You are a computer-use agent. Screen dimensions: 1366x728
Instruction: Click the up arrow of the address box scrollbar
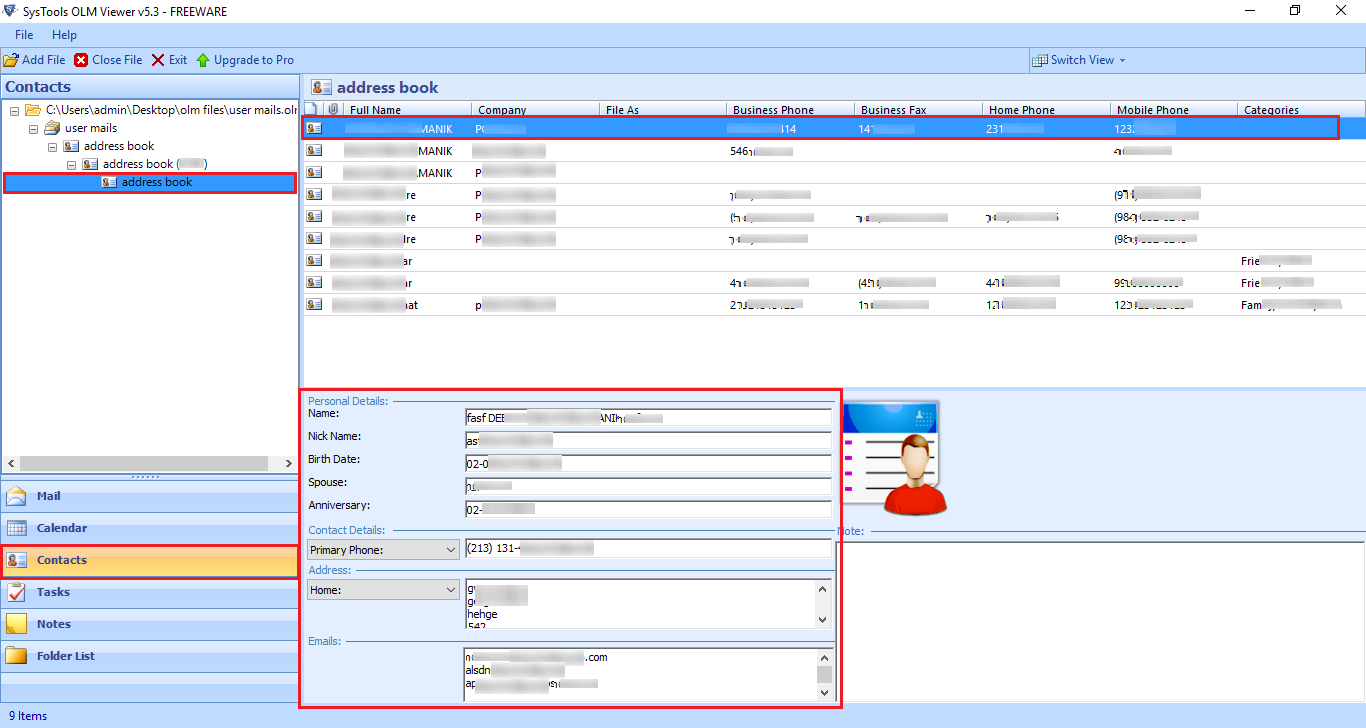pos(824,589)
